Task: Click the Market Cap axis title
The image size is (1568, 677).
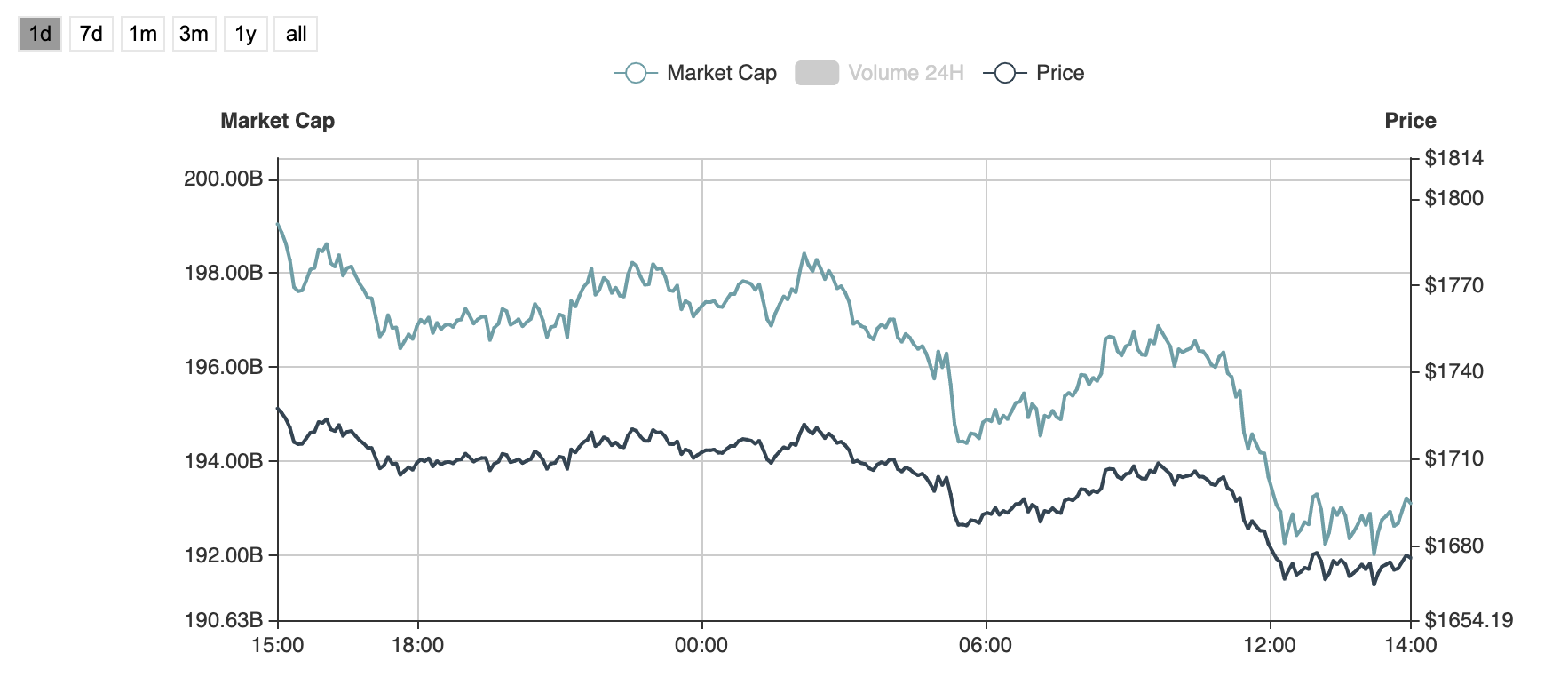Action: click(277, 121)
